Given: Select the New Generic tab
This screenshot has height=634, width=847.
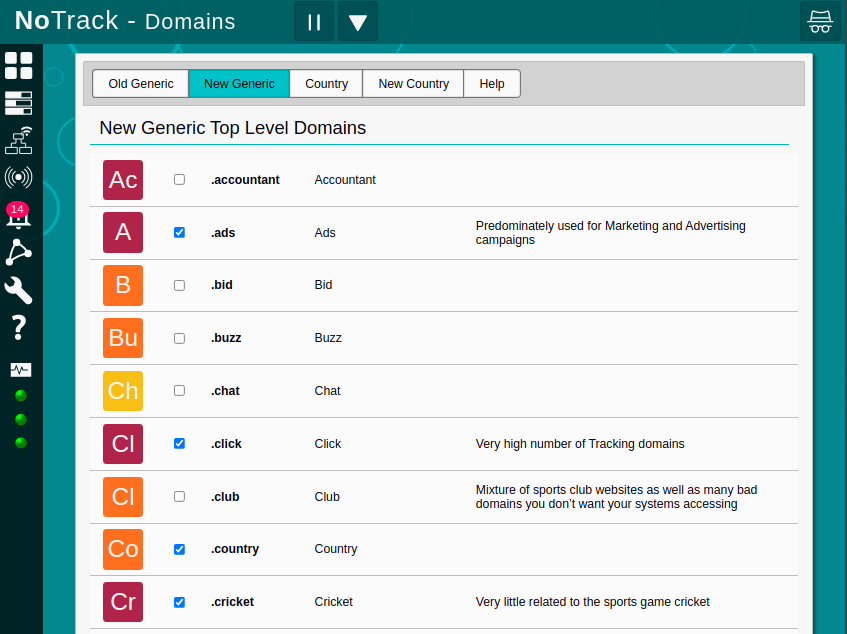Looking at the screenshot, I should (239, 84).
